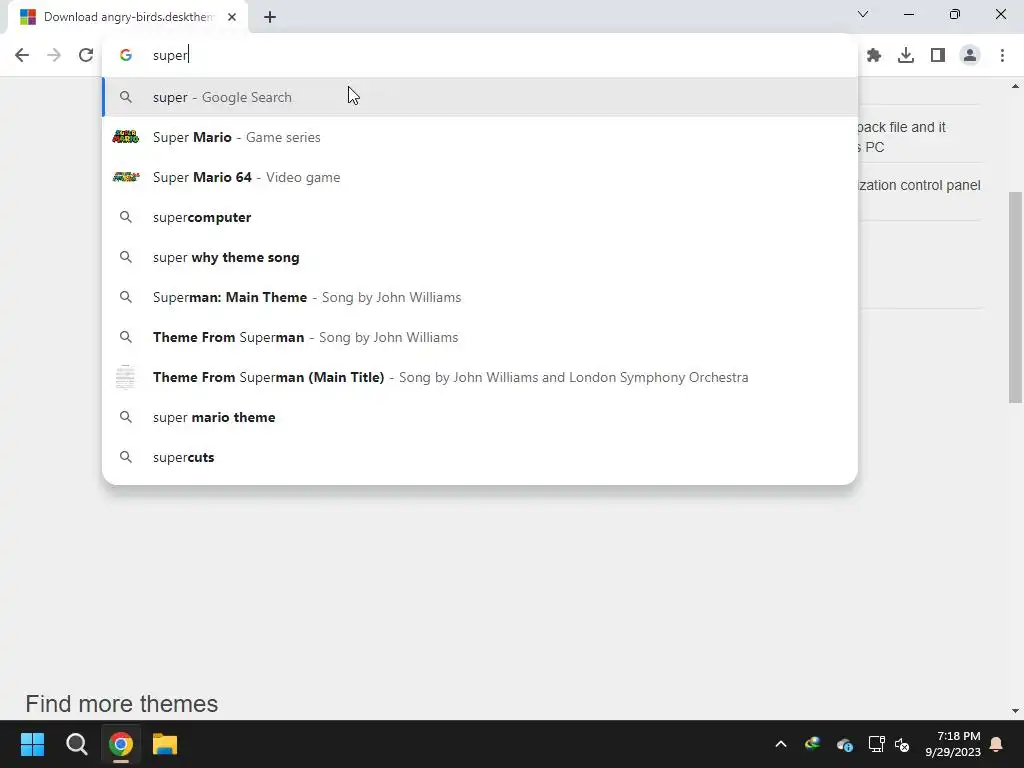Click the OneDrive cloud tray icon
The height and width of the screenshot is (768, 1024).
[x=844, y=744]
